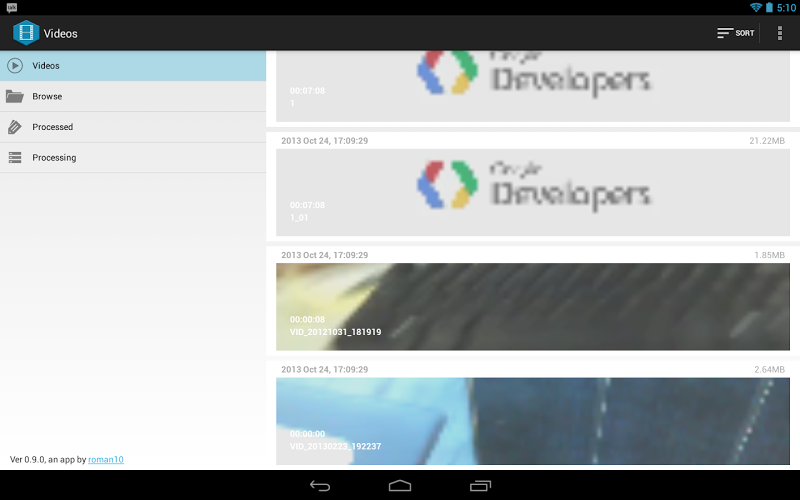Tap the 5:10 clock in status bar

[786, 8]
